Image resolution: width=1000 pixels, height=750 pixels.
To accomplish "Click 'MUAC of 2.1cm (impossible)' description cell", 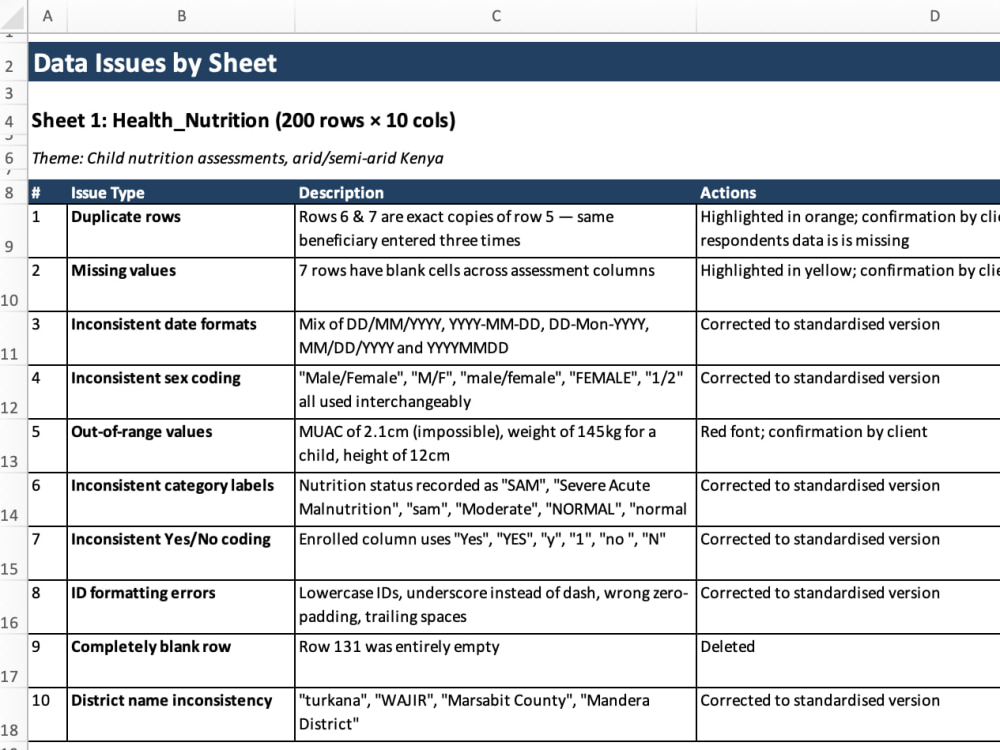I will click(x=496, y=446).
